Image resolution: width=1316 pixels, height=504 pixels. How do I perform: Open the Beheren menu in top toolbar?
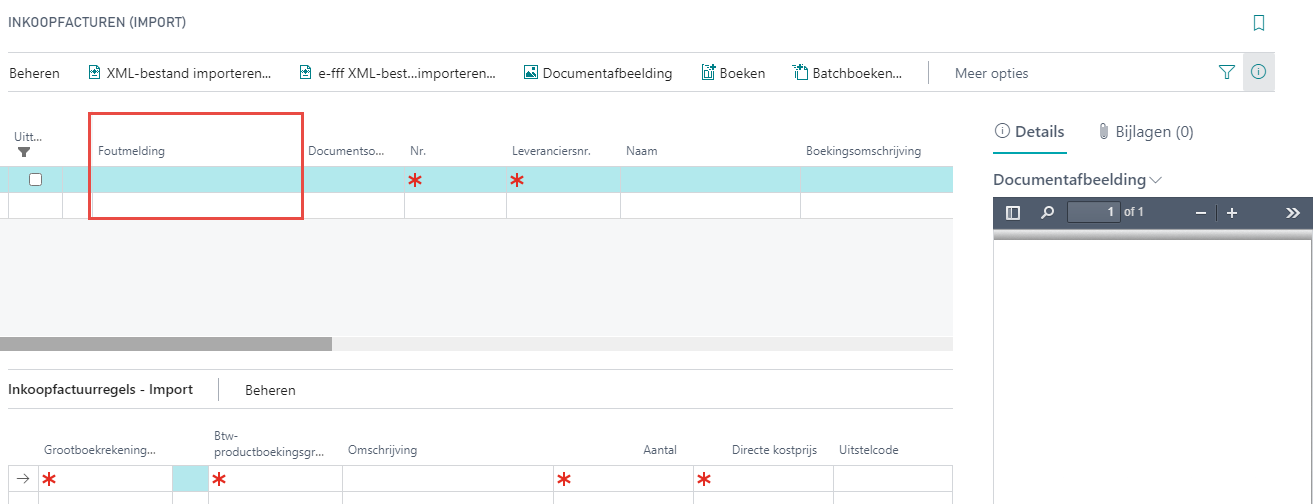point(34,73)
